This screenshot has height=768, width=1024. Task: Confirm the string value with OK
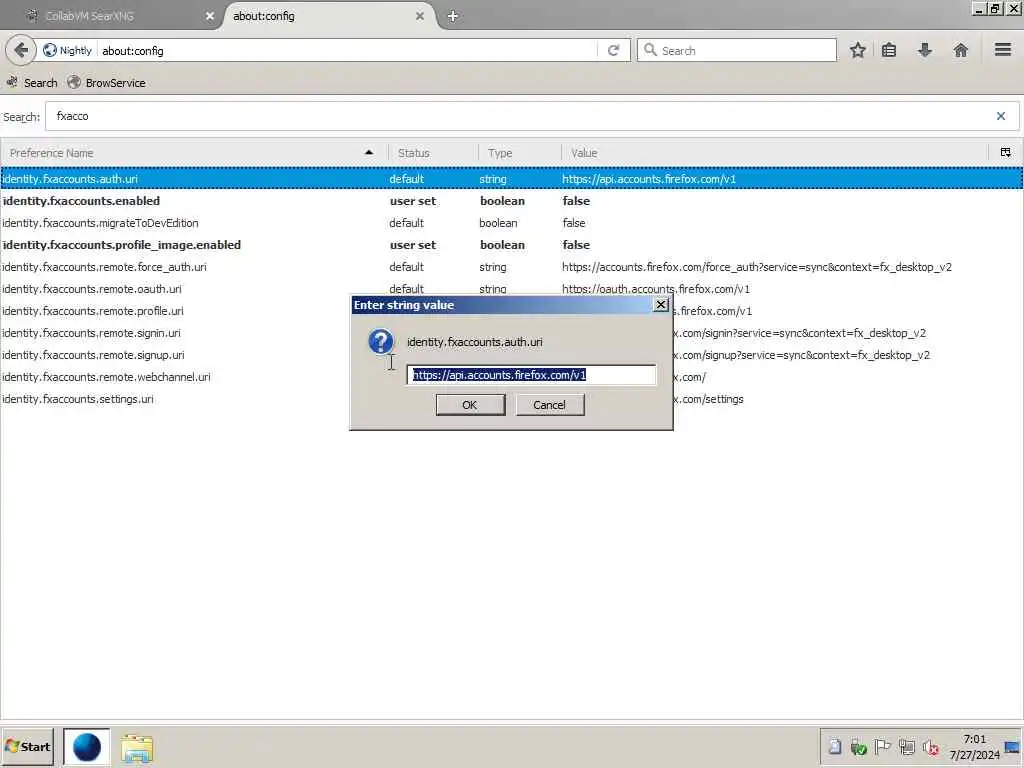470,405
